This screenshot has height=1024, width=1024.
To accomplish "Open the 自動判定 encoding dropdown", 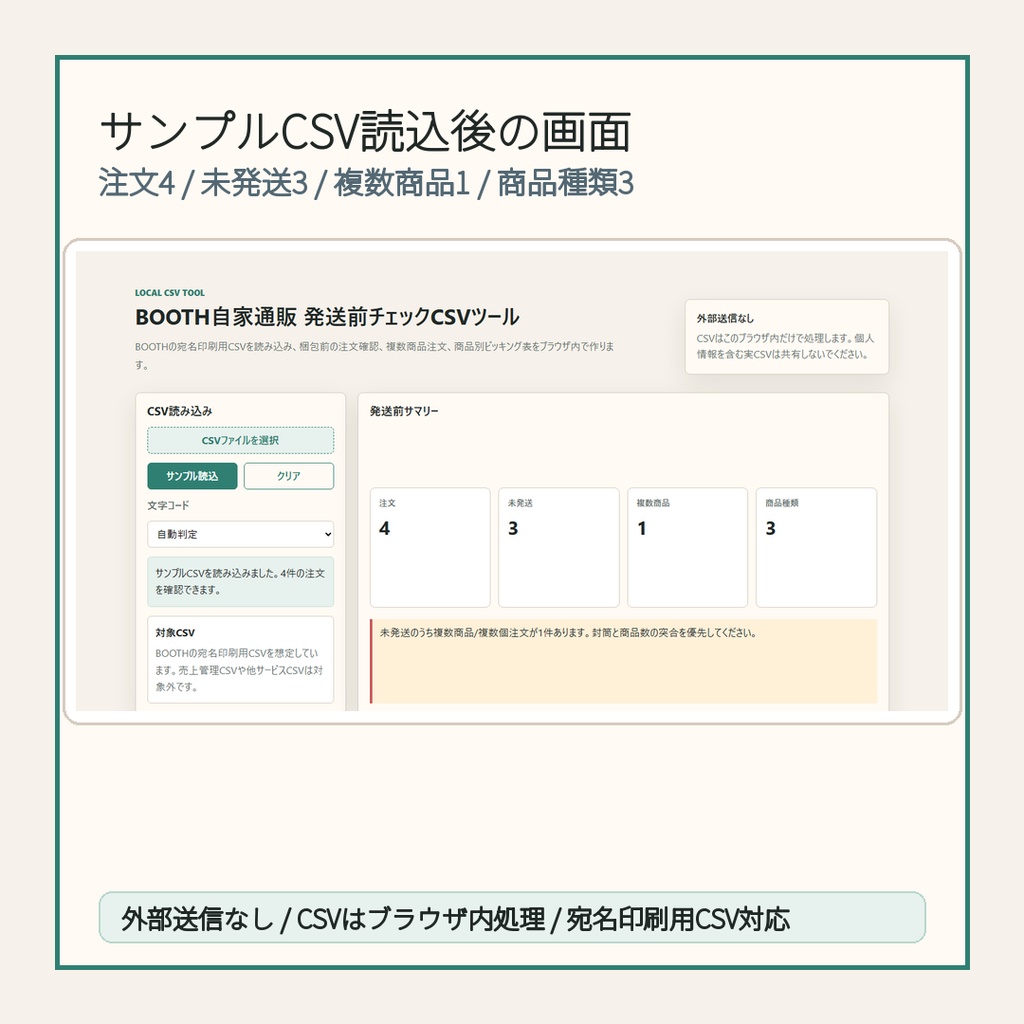I will point(240,534).
